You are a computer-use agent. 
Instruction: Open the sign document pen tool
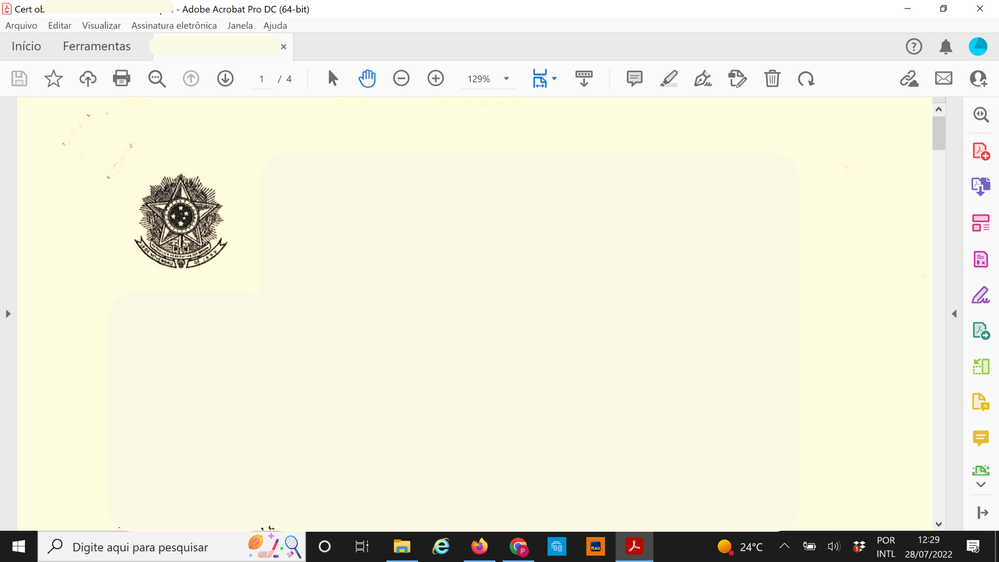click(703, 78)
